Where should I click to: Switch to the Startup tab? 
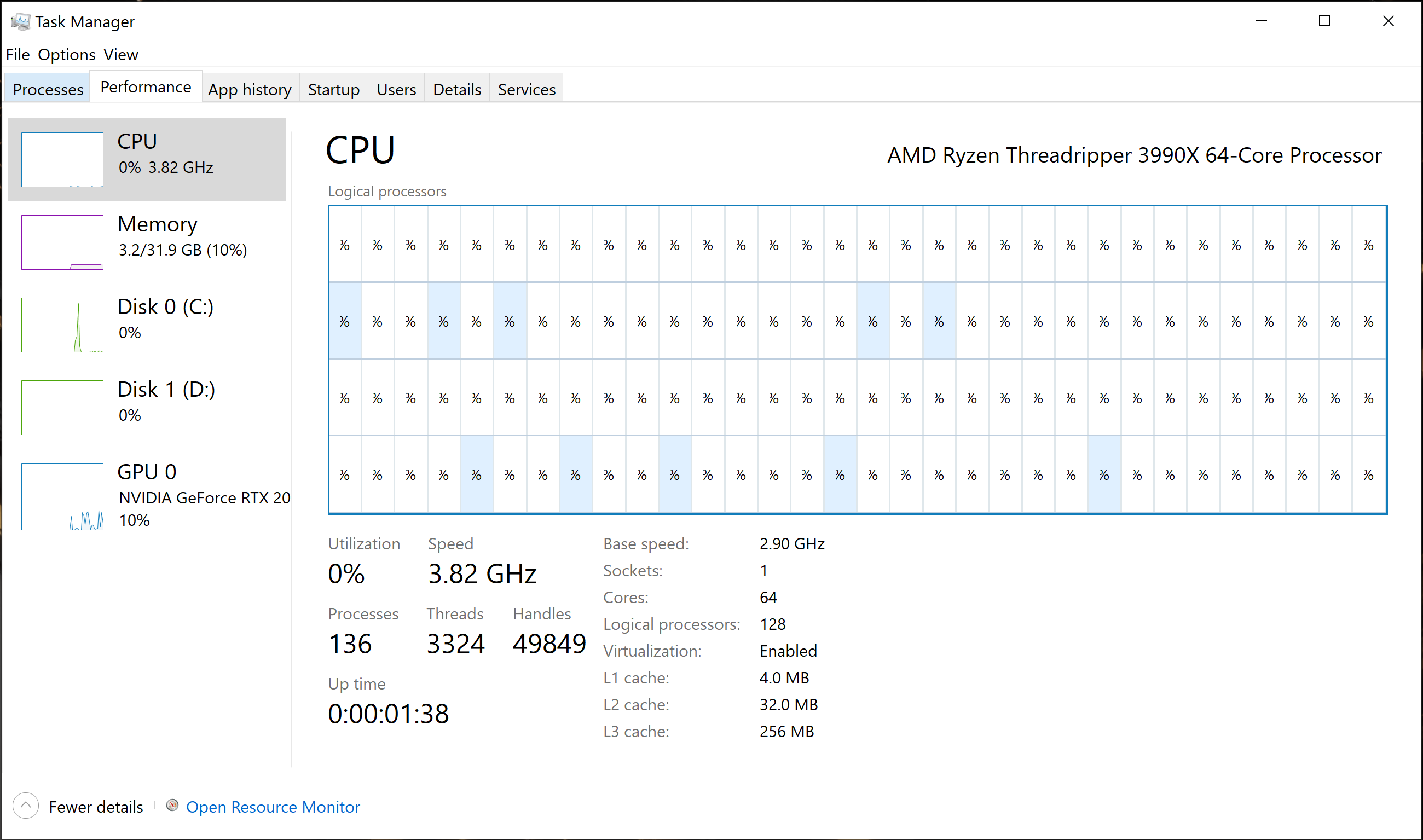pyautogui.click(x=333, y=89)
